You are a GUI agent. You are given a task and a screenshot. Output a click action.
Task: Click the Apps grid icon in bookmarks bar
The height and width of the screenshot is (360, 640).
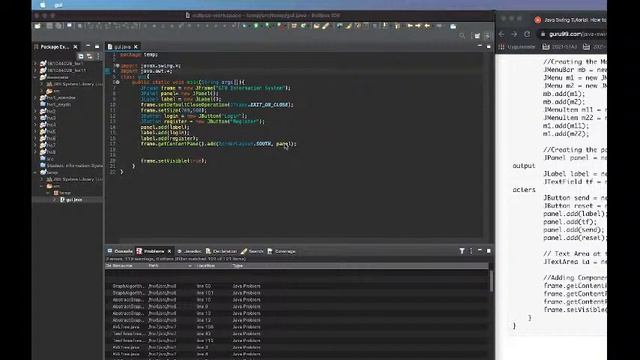click(502, 47)
